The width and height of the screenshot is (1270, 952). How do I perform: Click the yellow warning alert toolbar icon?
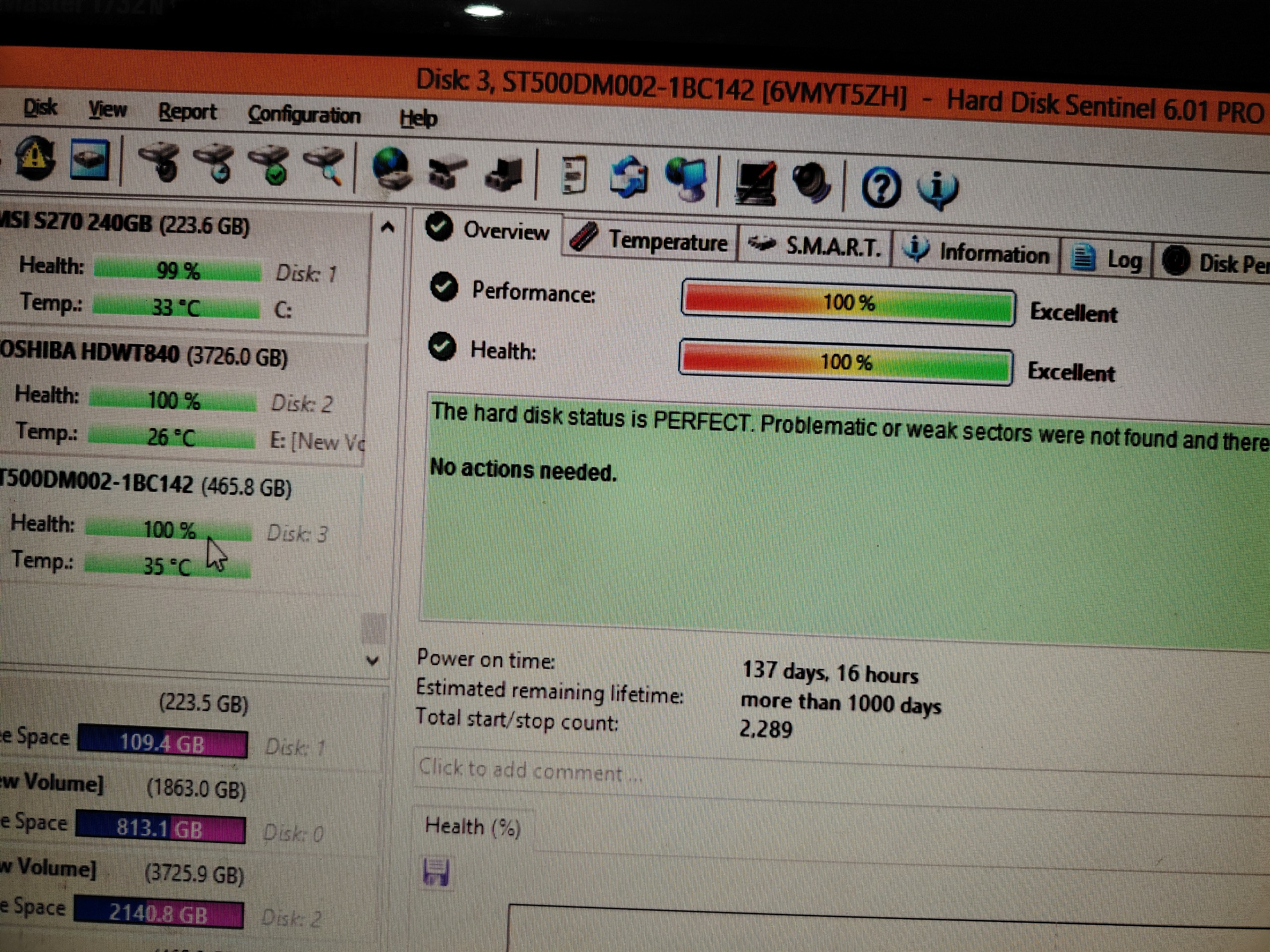tap(36, 159)
